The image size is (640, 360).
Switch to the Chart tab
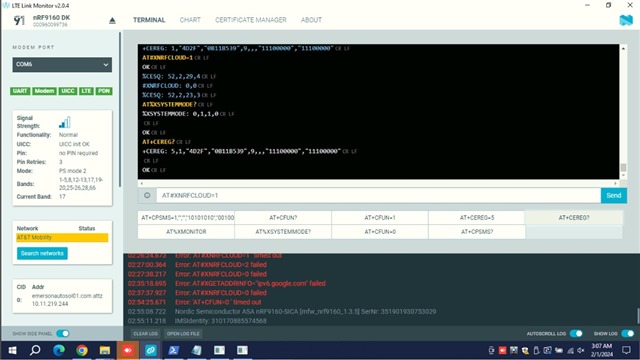(x=190, y=20)
